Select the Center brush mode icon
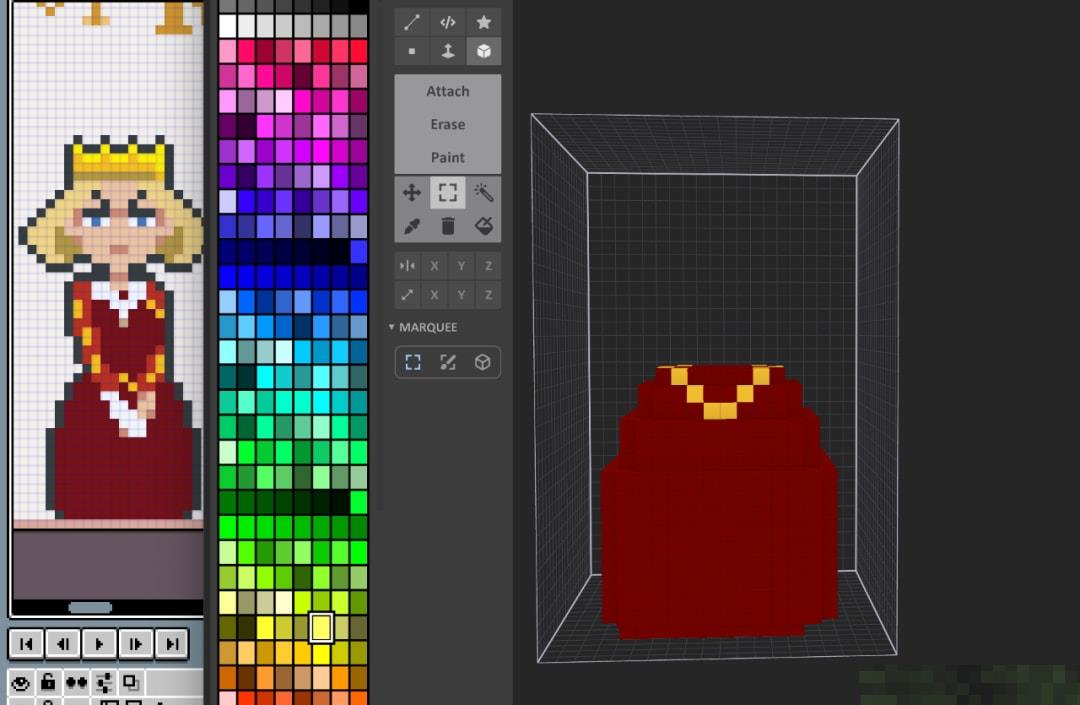Image resolution: width=1080 pixels, height=705 pixels. (x=448, y=22)
